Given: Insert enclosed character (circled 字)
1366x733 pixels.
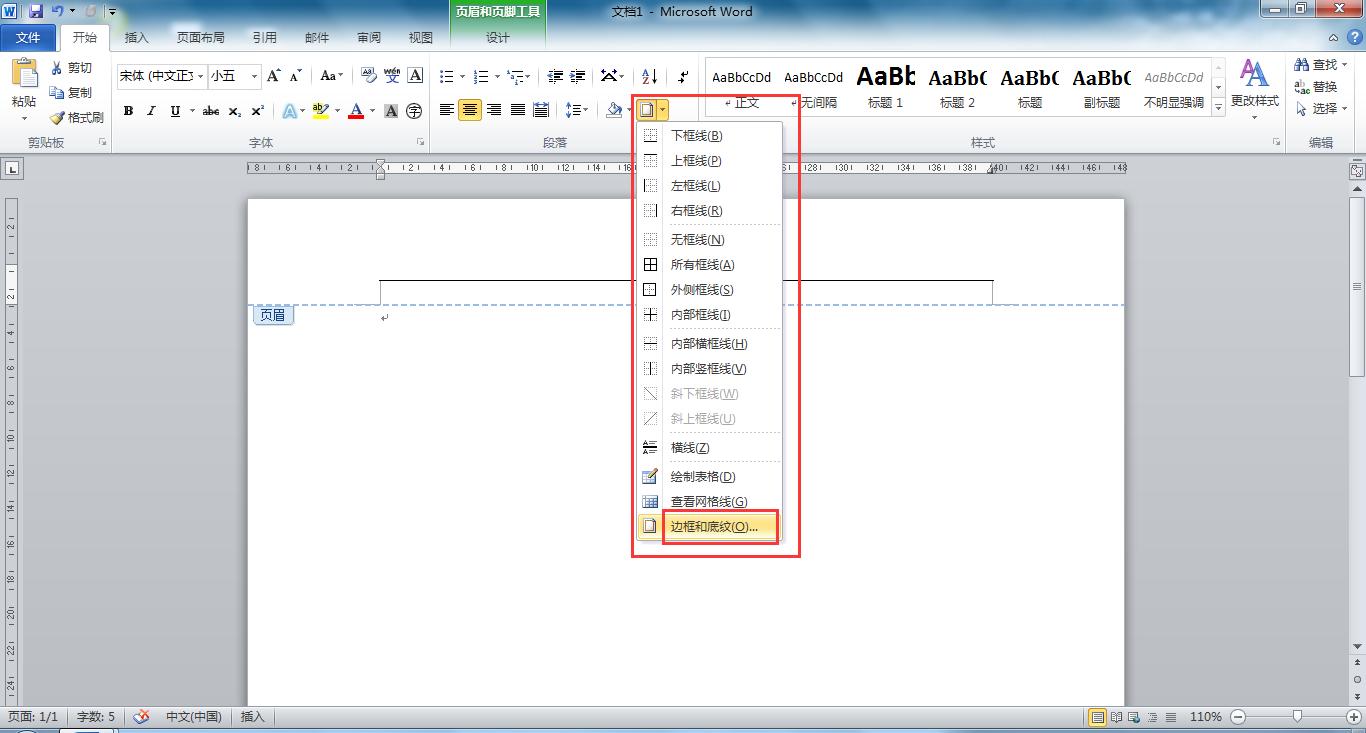Looking at the screenshot, I should [414, 111].
